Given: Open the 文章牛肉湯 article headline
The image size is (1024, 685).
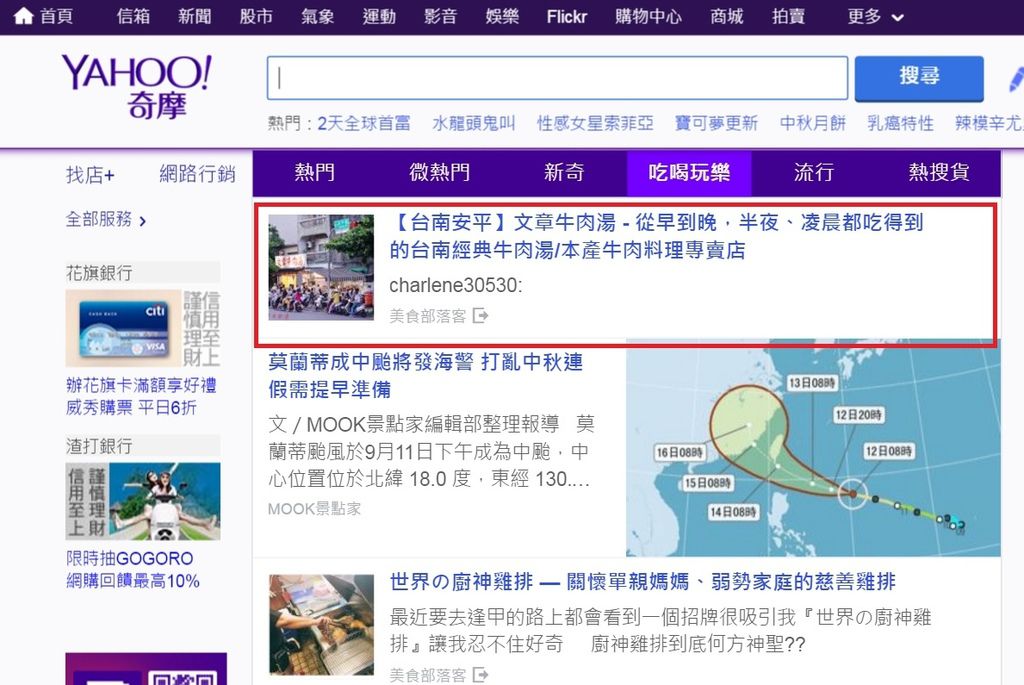Looking at the screenshot, I should pos(656,236).
